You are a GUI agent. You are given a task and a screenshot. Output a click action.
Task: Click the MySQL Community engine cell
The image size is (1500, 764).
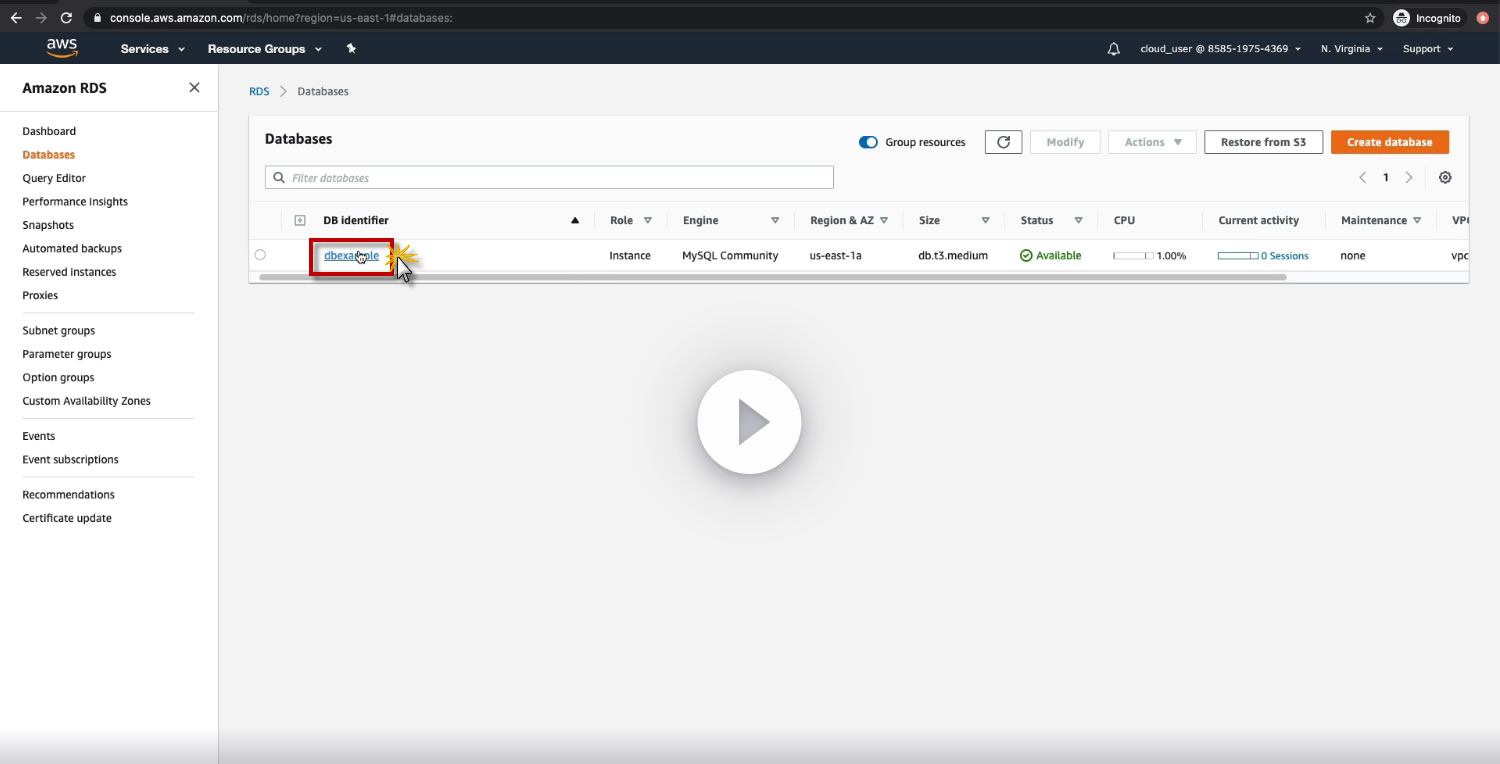pyautogui.click(x=730, y=256)
